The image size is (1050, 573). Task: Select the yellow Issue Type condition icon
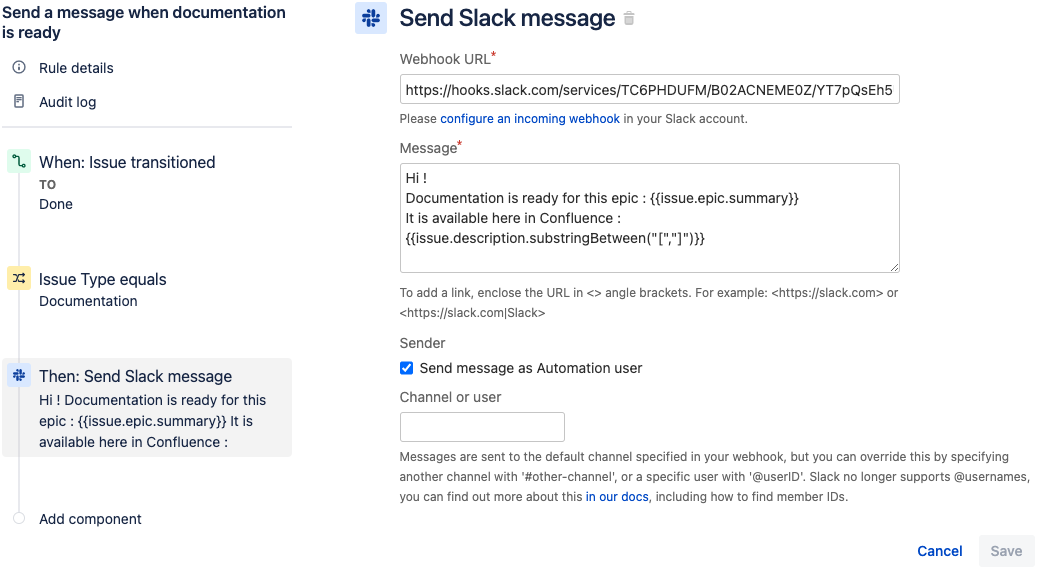19,278
